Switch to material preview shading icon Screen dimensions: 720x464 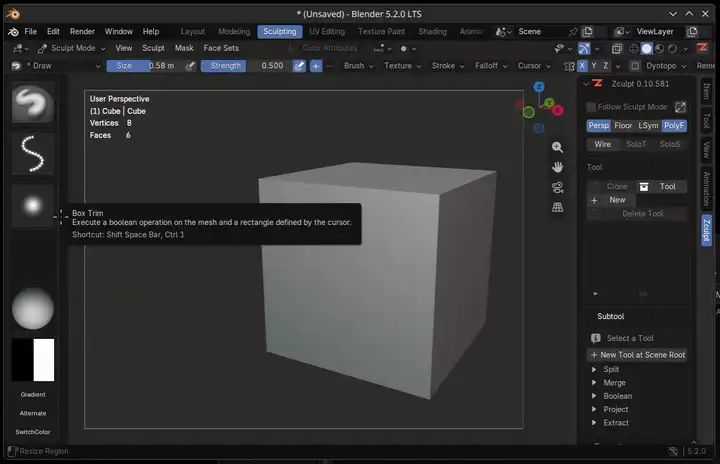(659, 48)
